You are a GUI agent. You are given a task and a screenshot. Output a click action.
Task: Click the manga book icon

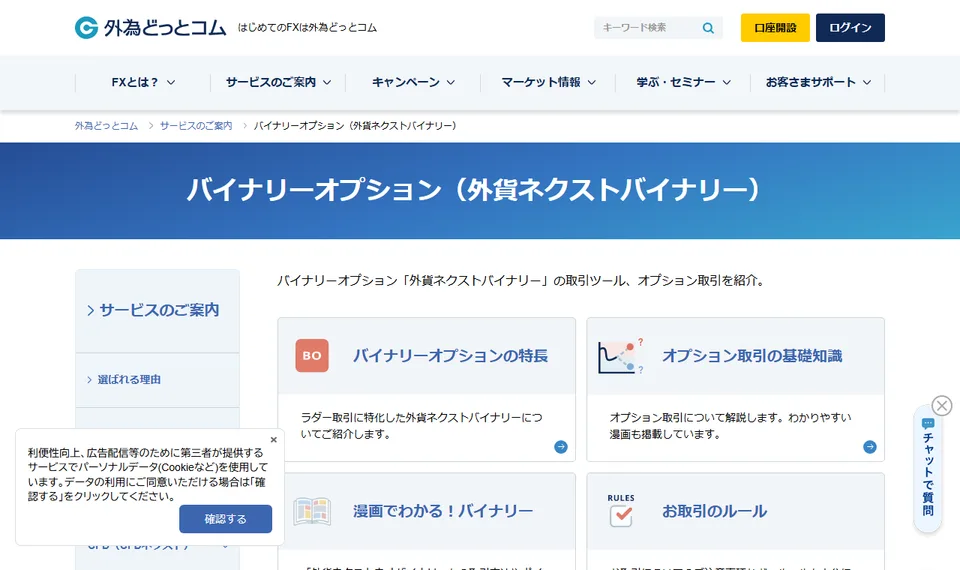pyautogui.click(x=312, y=511)
